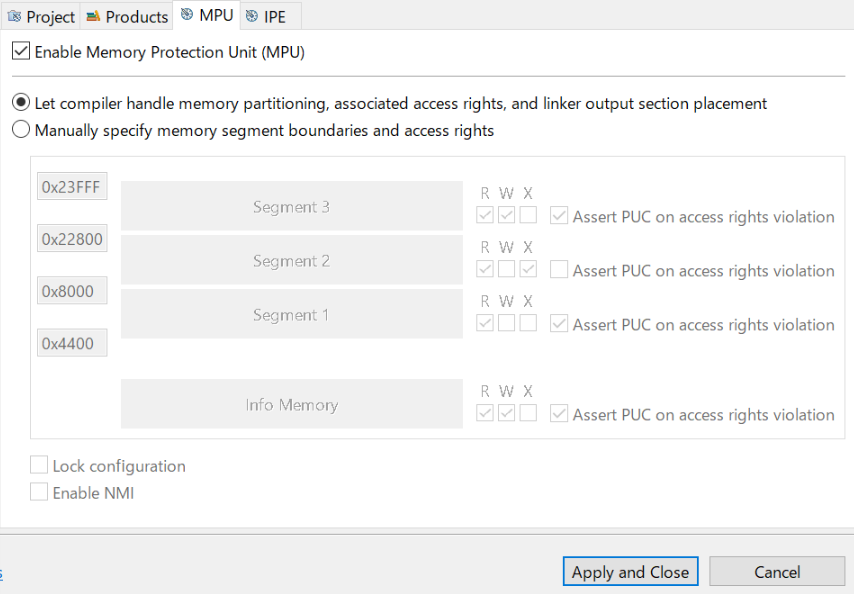This screenshot has width=854, height=594.
Task: Toggle Segment 3 execute (X) checkbox
Action: pos(528,215)
